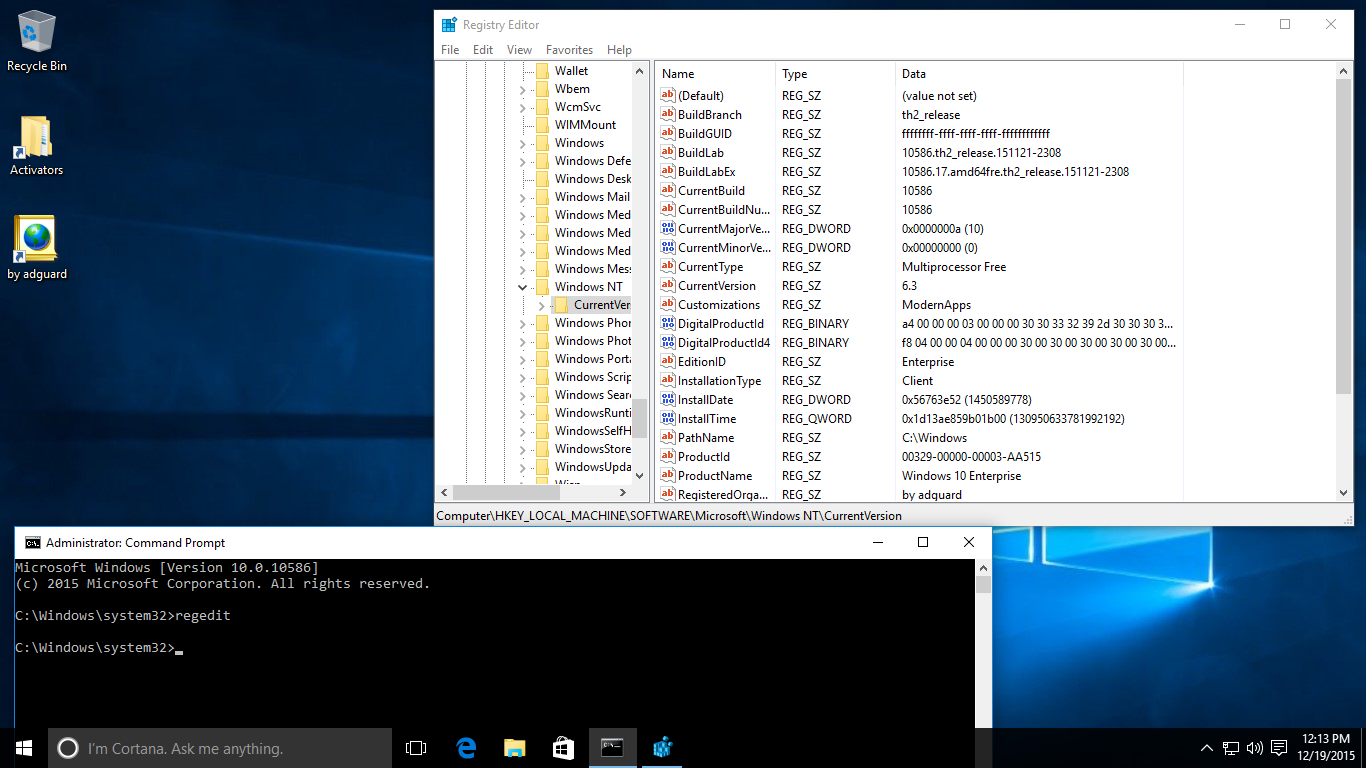The image size is (1366, 768).
Task: Click the InstallTime QWORD value icon
Action: pyautogui.click(x=668, y=419)
